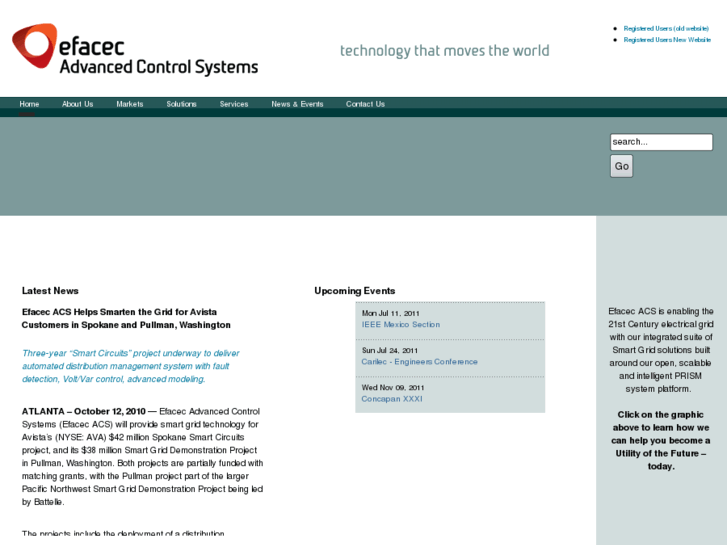The height and width of the screenshot is (545, 727).
Task: Follow Registered Users New Website link
Action: [667, 39]
